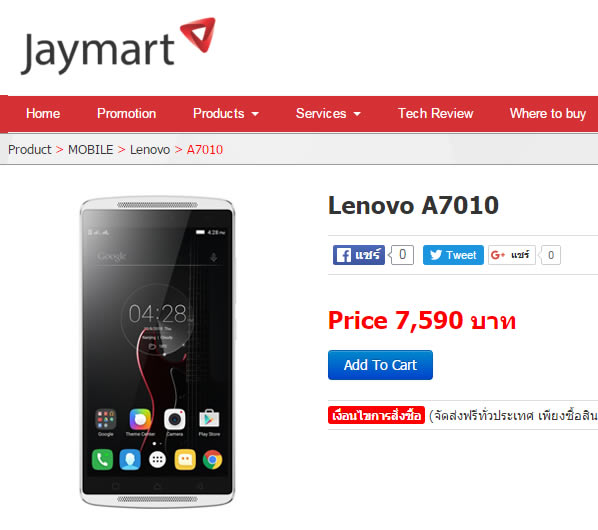Expand the Products dropdown menu
Image resolution: width=598 pixels, height=530 pixels.
tap(226, 114)
